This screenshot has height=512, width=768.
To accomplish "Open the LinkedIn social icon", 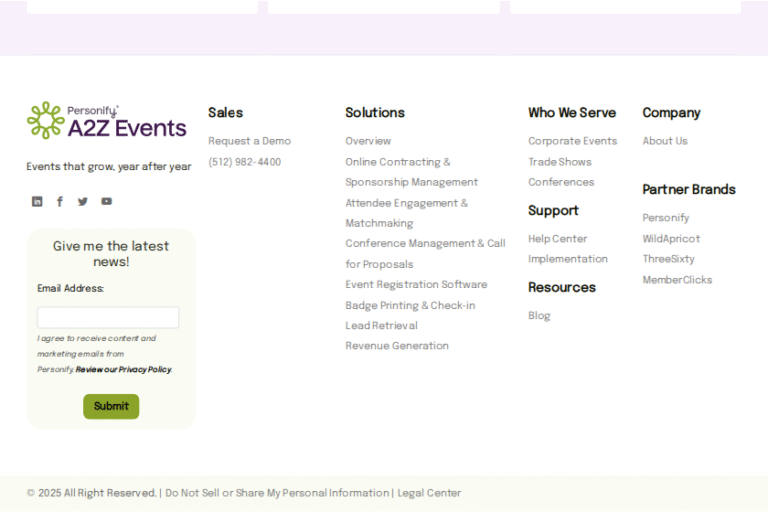I will point(37,201).
